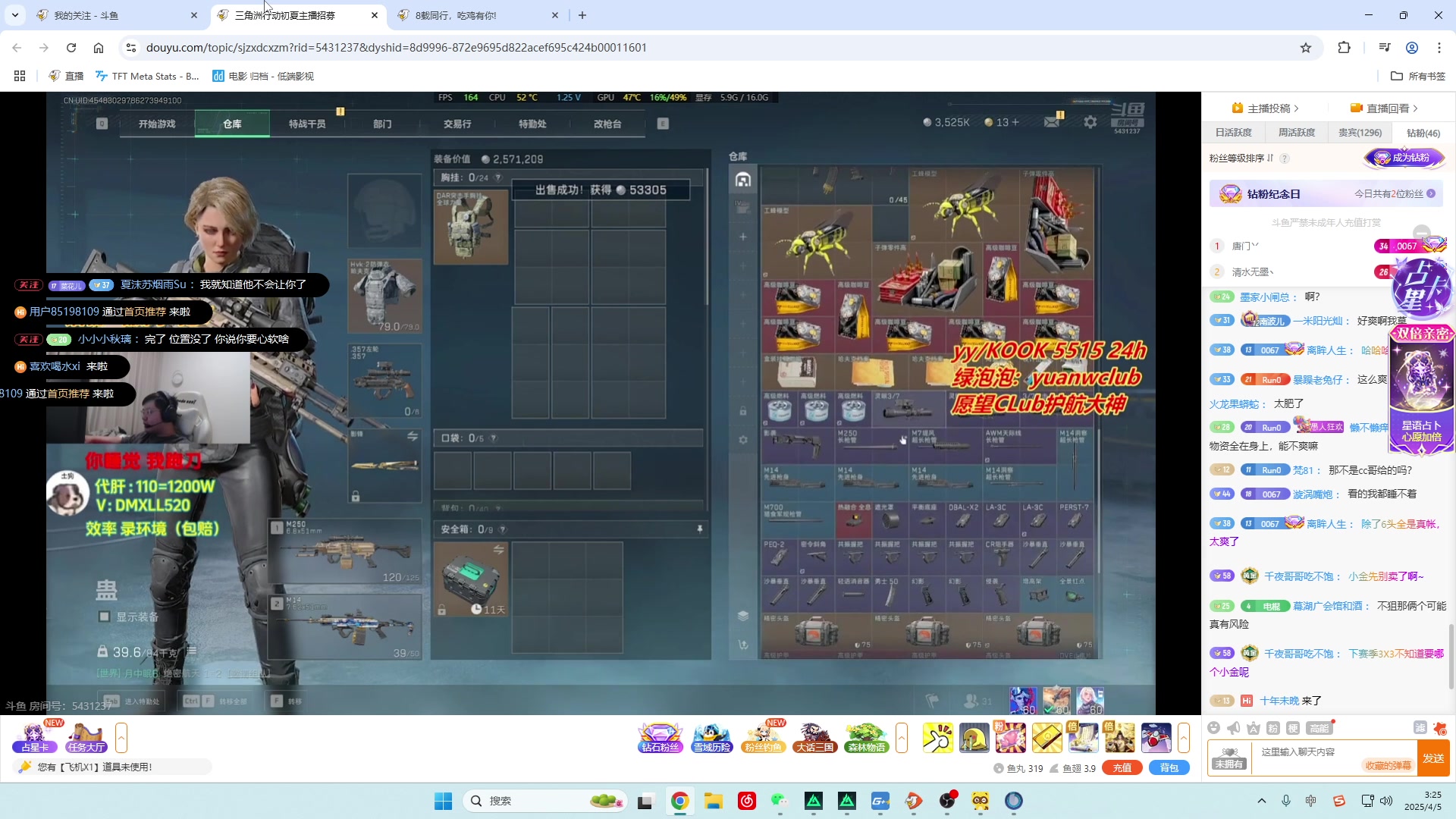Select the yellow clapping-hand gift
1456x819 pixels.
[938, 738]
